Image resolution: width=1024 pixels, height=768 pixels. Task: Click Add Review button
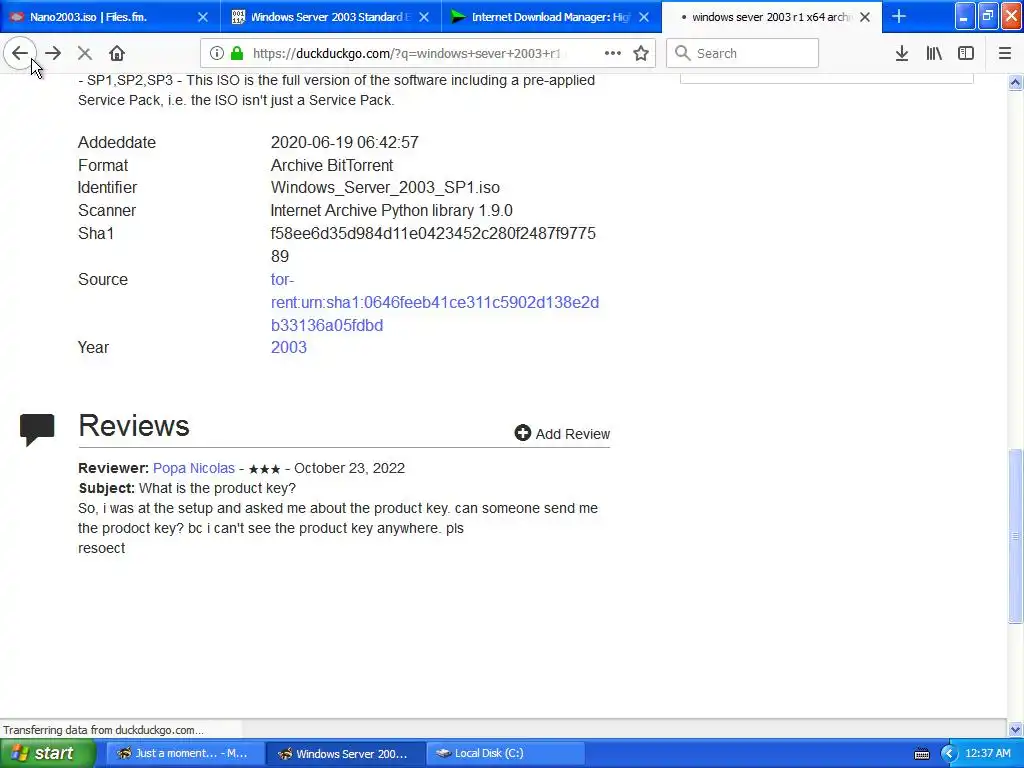pyautogui.click(x=562, y=434)
